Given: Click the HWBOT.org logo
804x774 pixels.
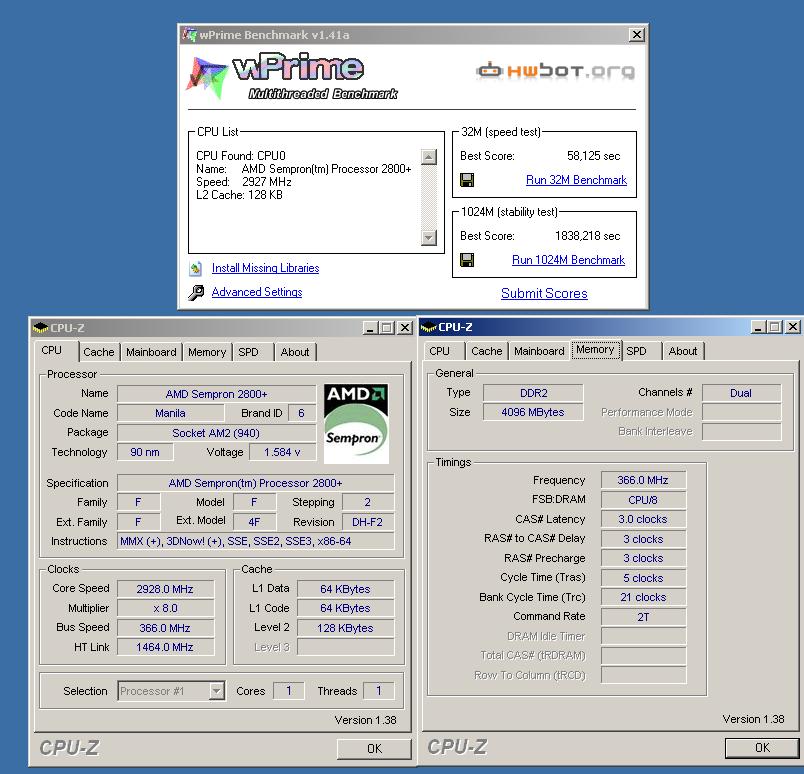Looking at the screenshot, I should click(x=555, y=70).
